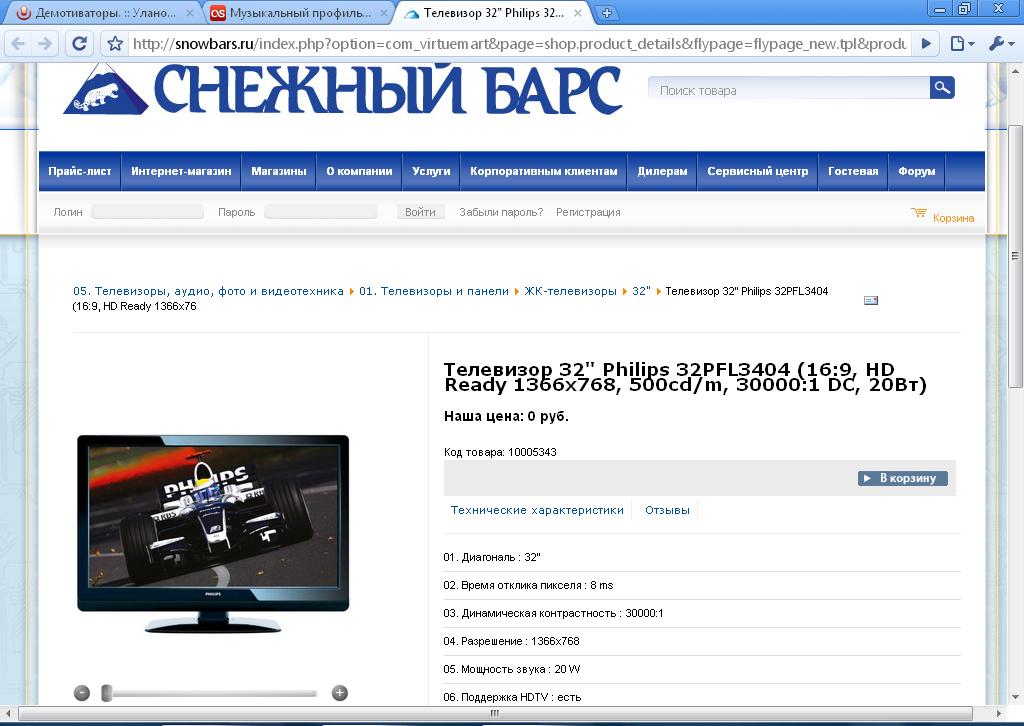Click the vertical scrollbar thumb
Image resolution: width=1024 pixels, height=726 pixels.
[x=1016, y=257]
